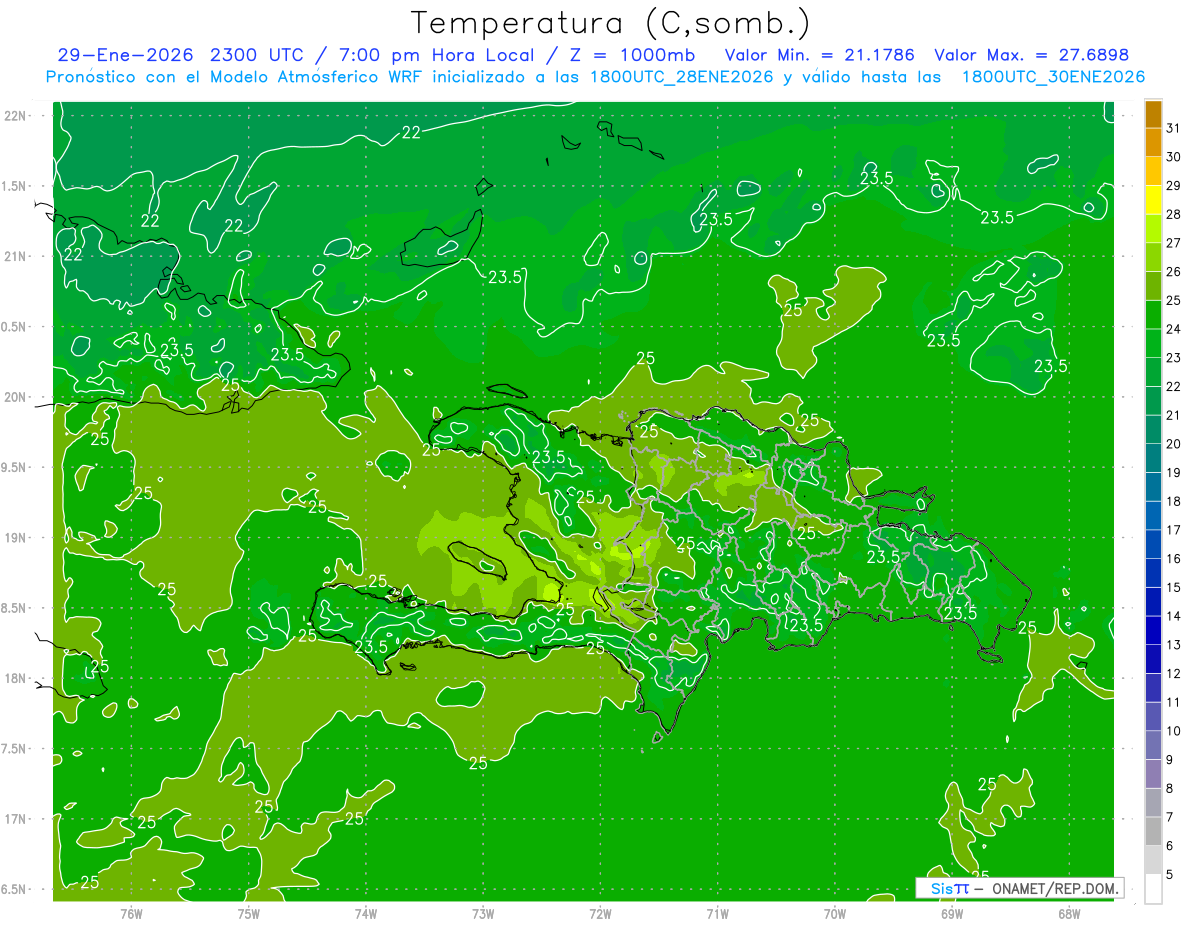
Task: Click the '18' value on the color scale
Action: [1174, 501]
